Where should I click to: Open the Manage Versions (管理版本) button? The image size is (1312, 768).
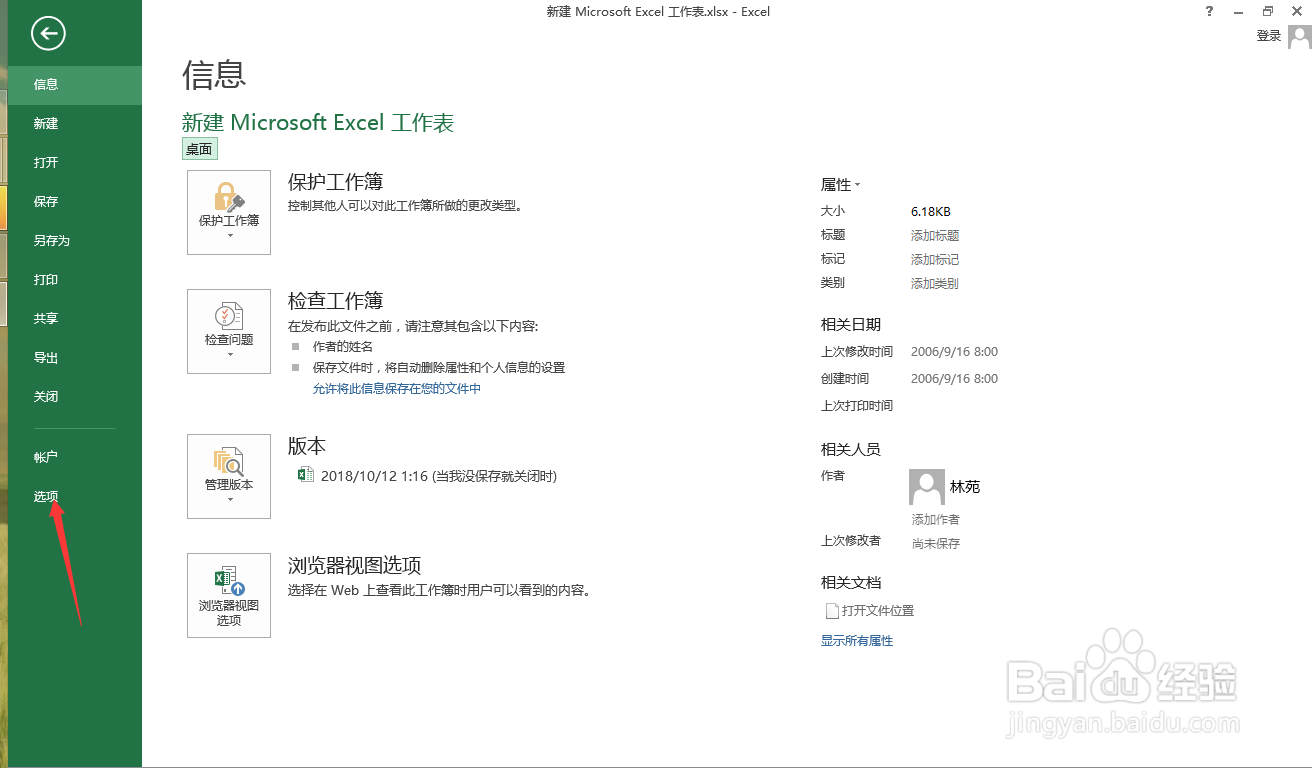229,476
